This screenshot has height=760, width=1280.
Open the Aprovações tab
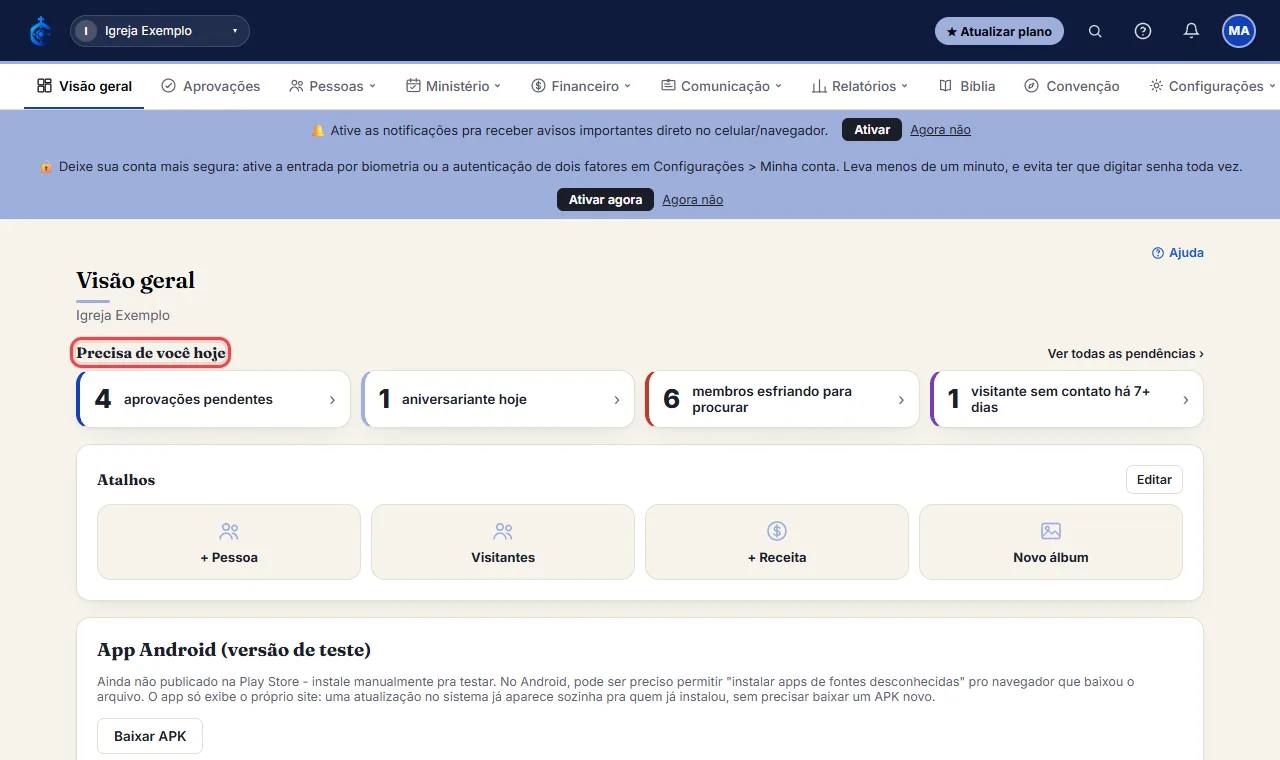211,86
